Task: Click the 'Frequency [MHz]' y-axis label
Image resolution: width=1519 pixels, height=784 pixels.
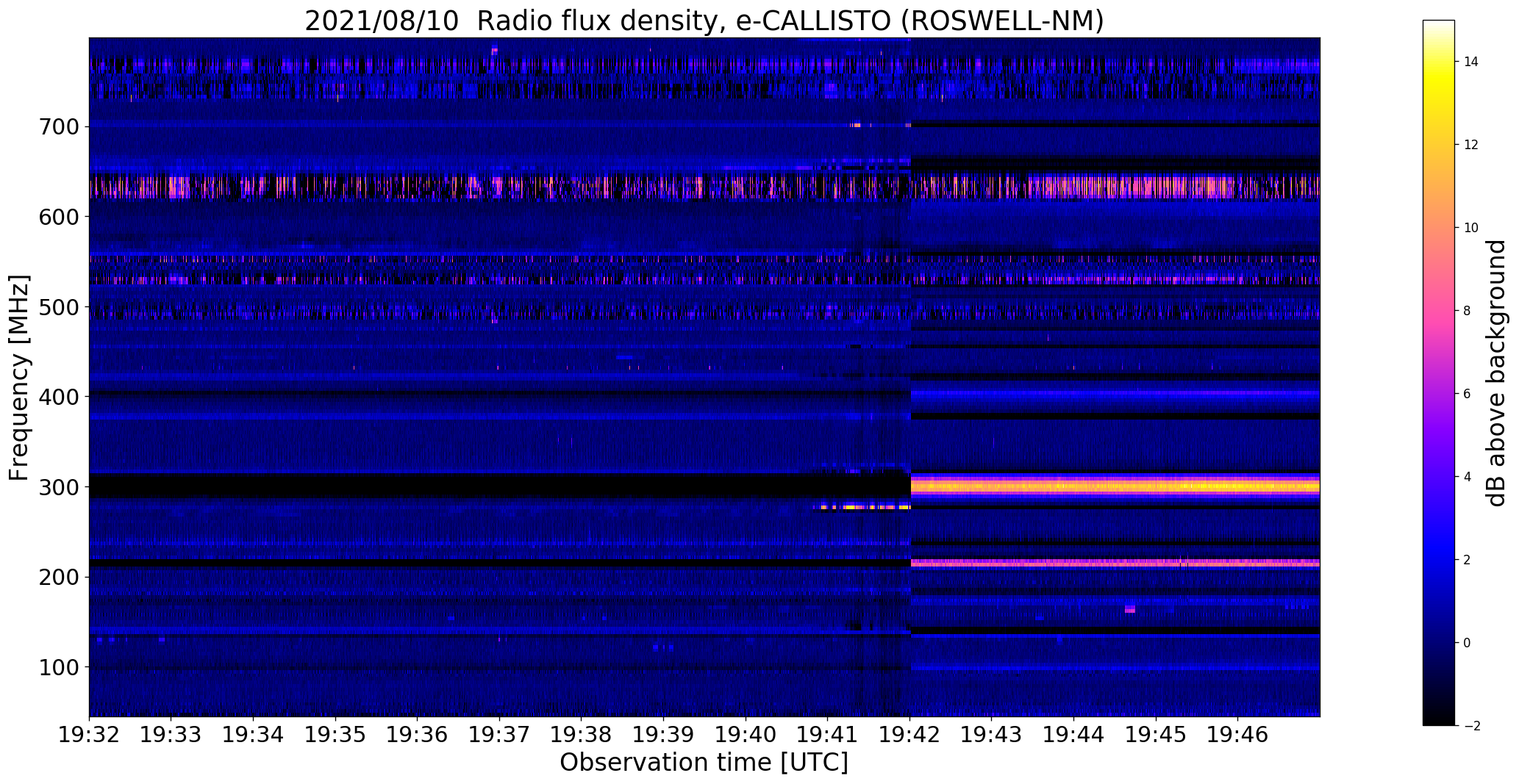Action: 20,378
